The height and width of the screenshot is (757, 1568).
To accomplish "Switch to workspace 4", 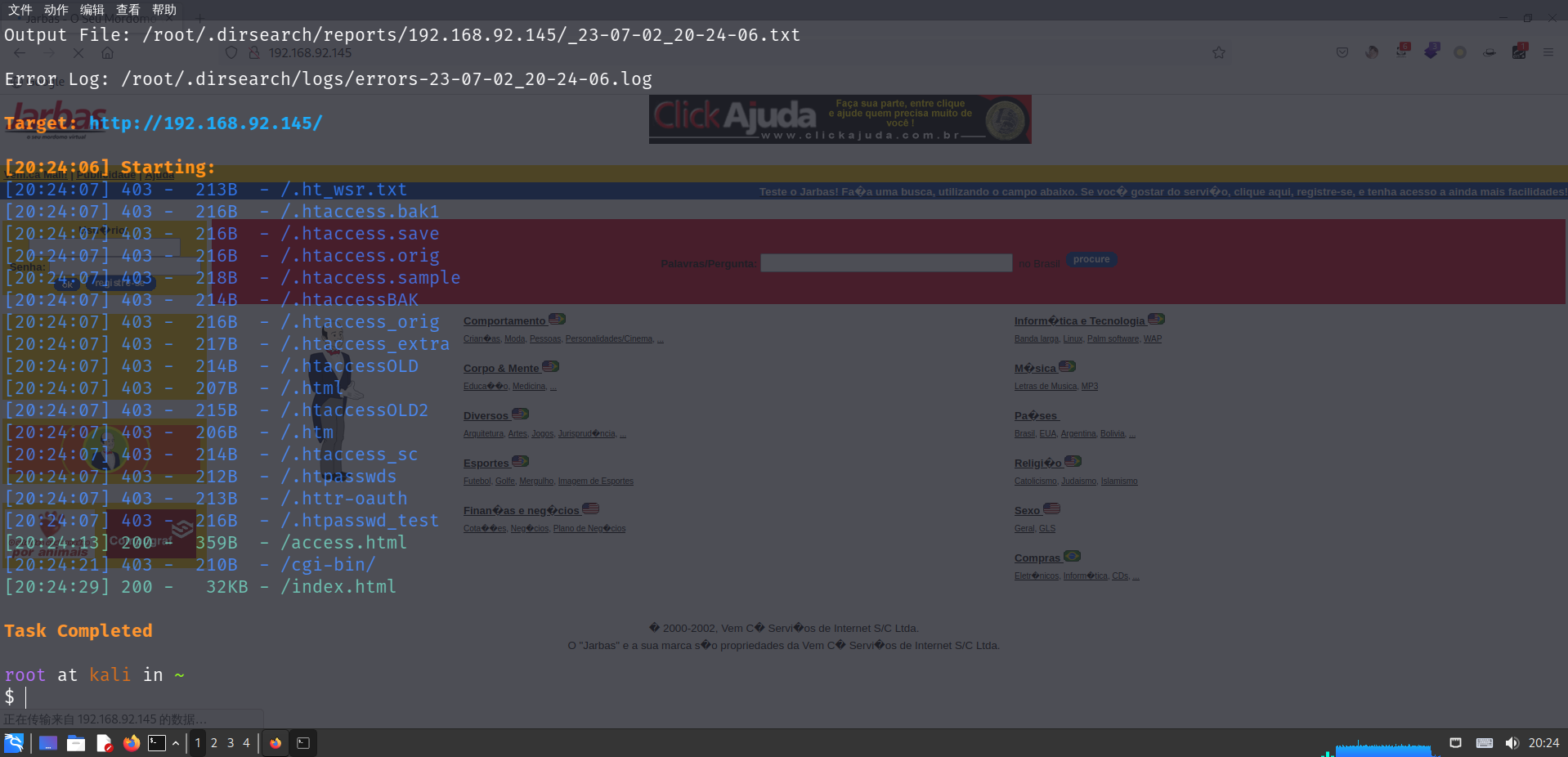I will [x=246, y=743].
